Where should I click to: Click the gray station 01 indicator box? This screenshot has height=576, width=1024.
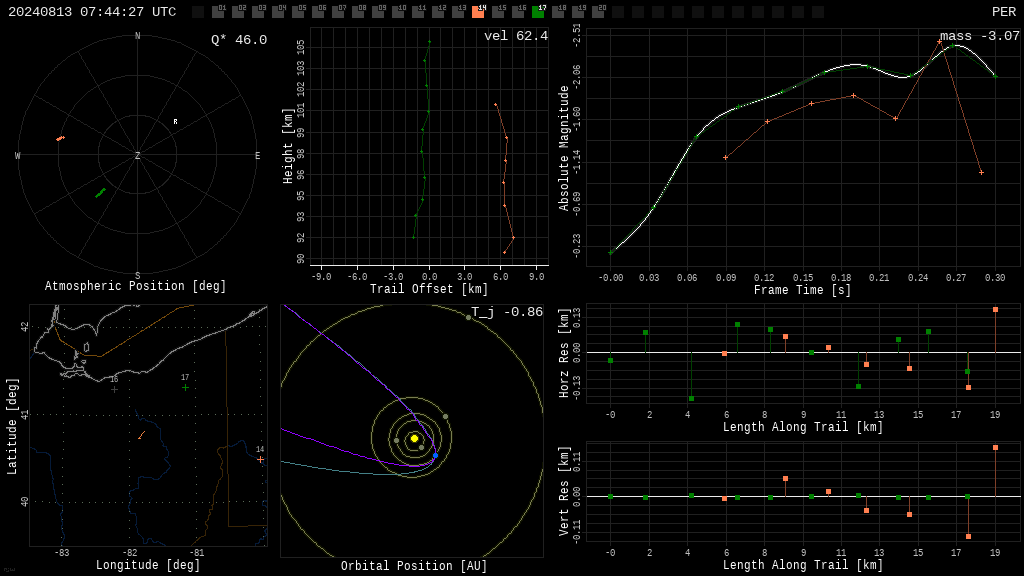(x=218, y=12)
